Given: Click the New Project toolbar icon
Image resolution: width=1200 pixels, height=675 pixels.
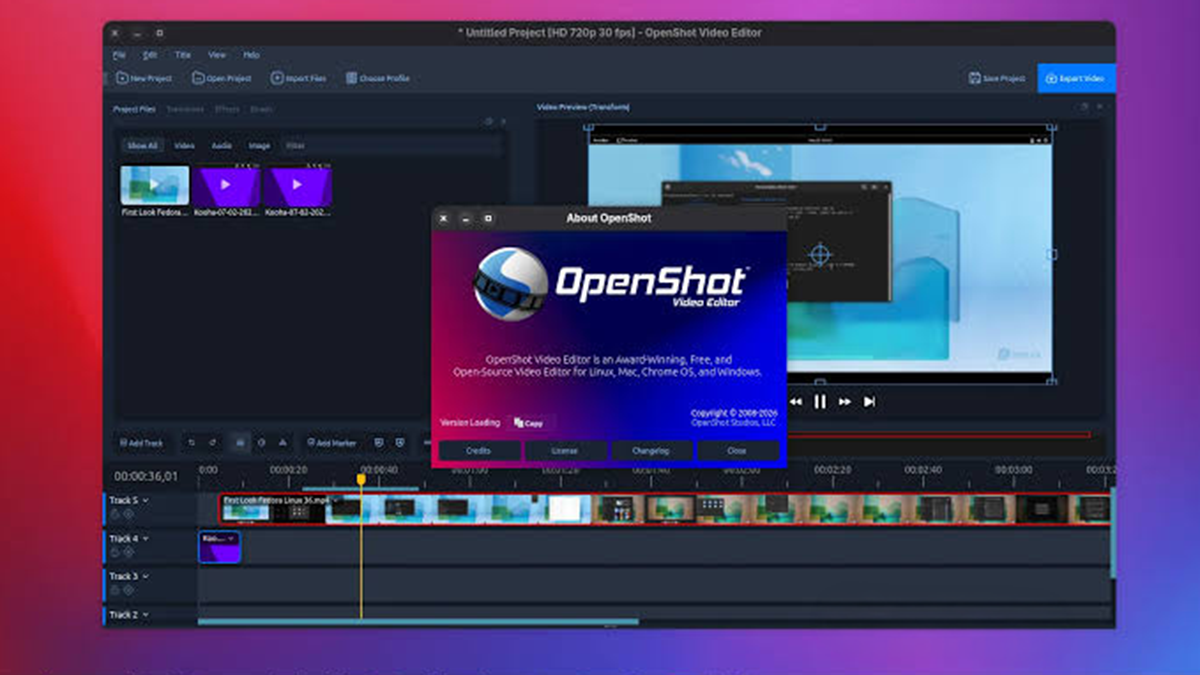Looking at the screenshot, I should click(122, 78).
